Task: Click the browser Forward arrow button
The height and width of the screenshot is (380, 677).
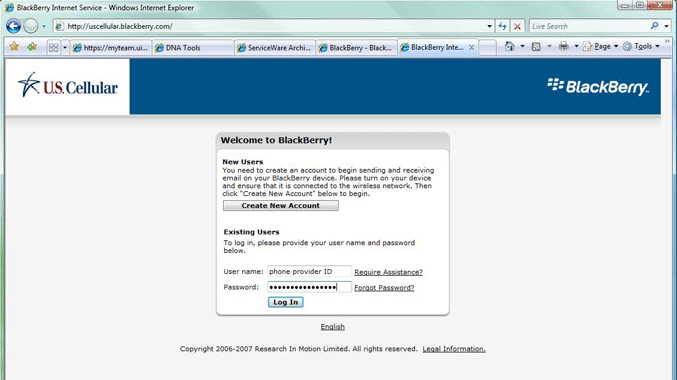Action: pyautogui.click(x=31, y=26)
